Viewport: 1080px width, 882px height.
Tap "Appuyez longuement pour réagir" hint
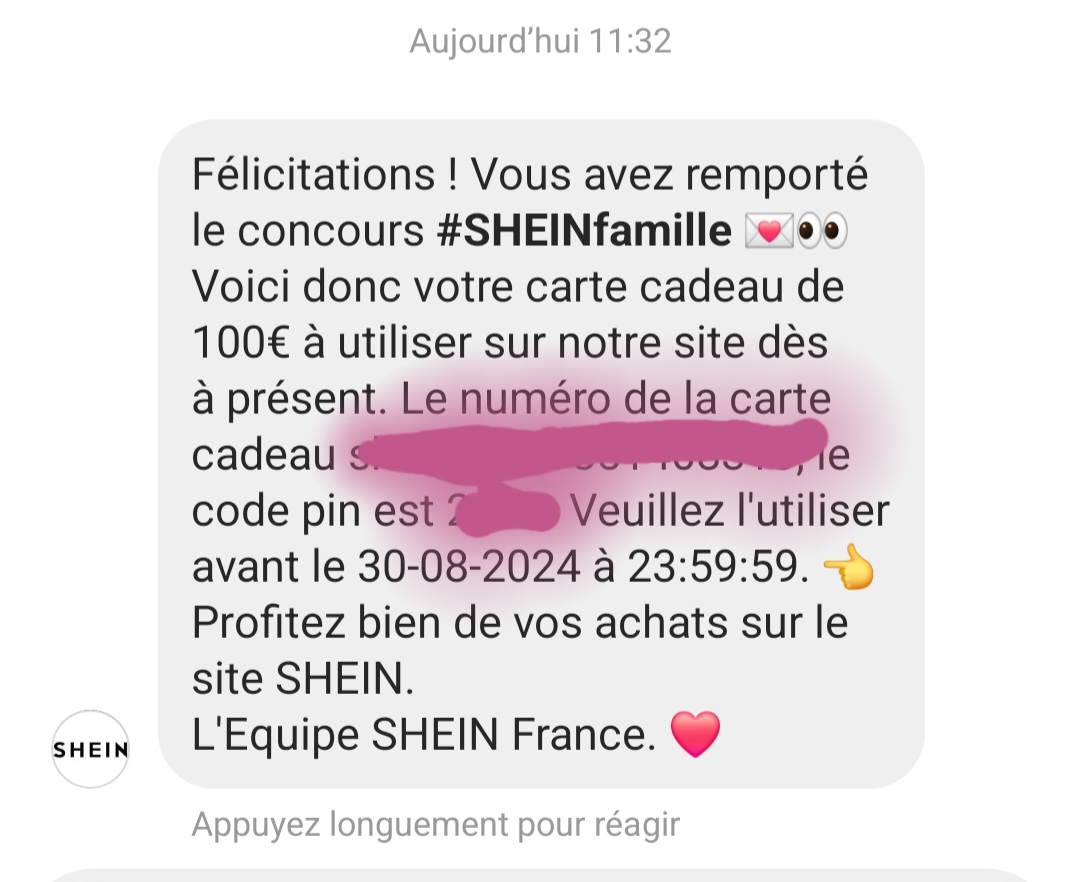435,824
